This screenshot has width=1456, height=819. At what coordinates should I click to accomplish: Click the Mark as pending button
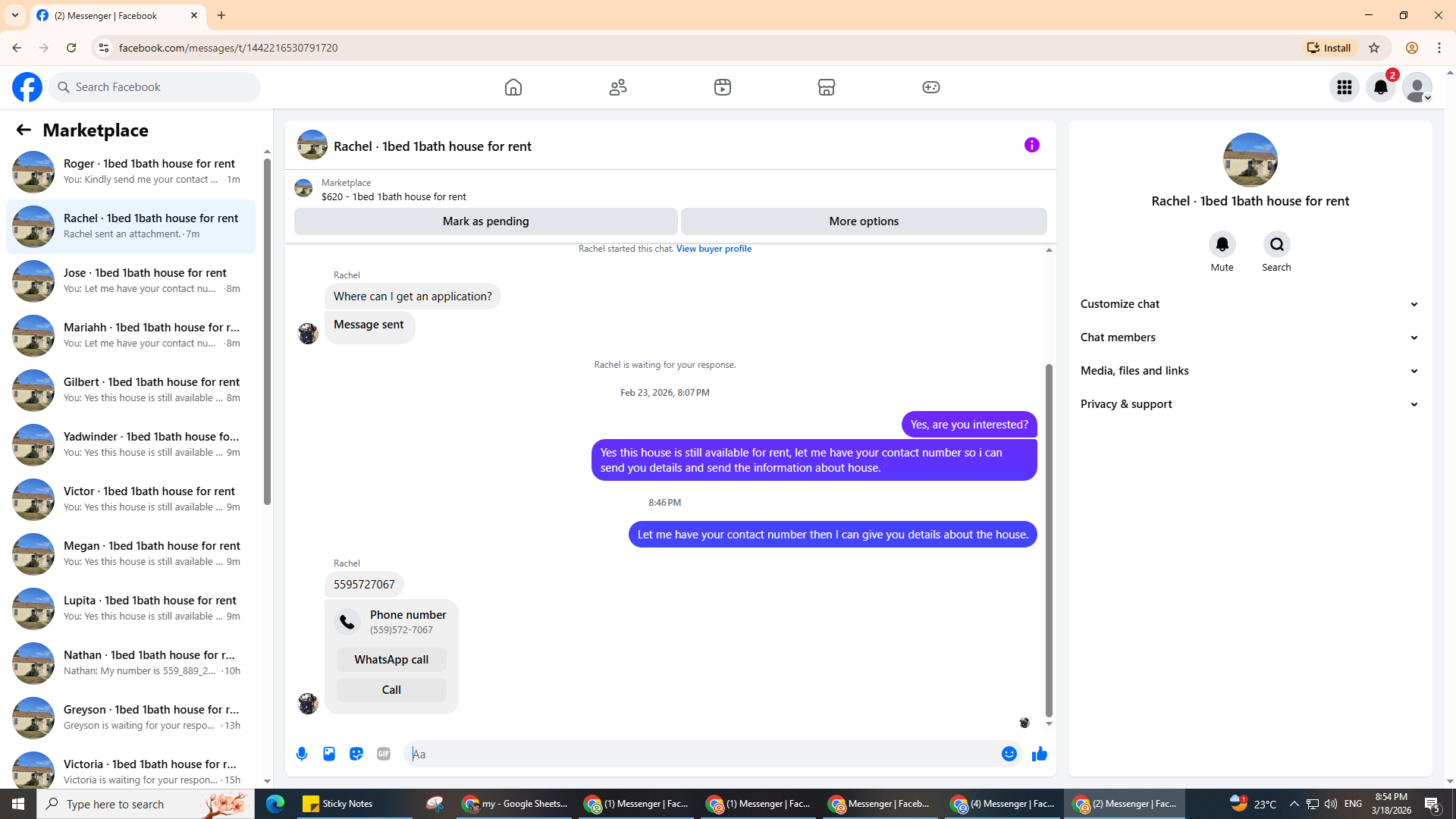coord(485,221)
